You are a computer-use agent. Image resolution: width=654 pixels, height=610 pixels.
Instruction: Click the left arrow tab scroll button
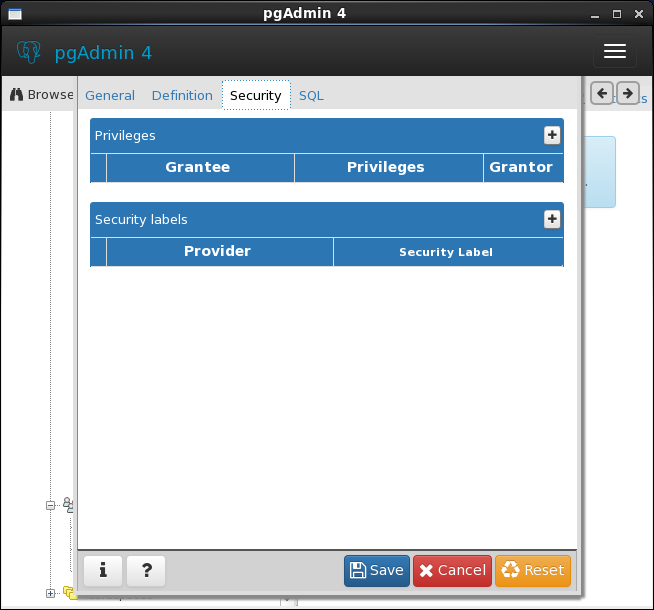[x=601, y=93]
